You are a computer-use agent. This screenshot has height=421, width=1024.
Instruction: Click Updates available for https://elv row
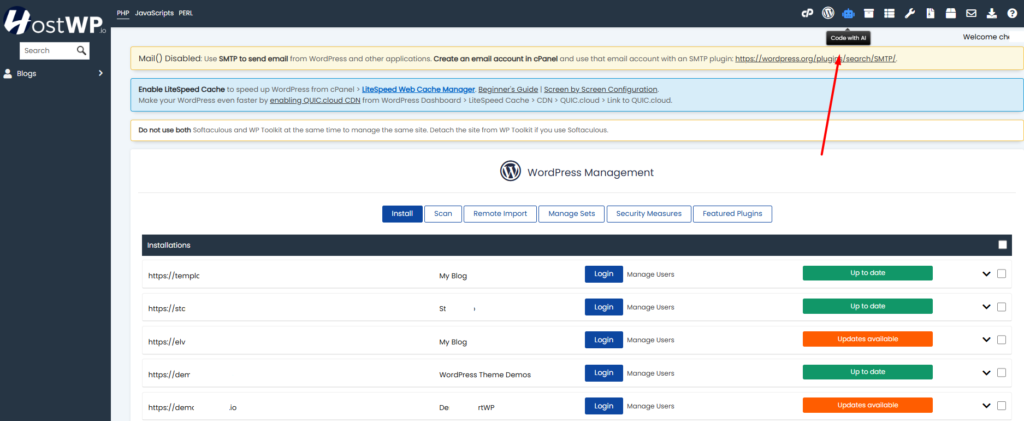point(867,339)
